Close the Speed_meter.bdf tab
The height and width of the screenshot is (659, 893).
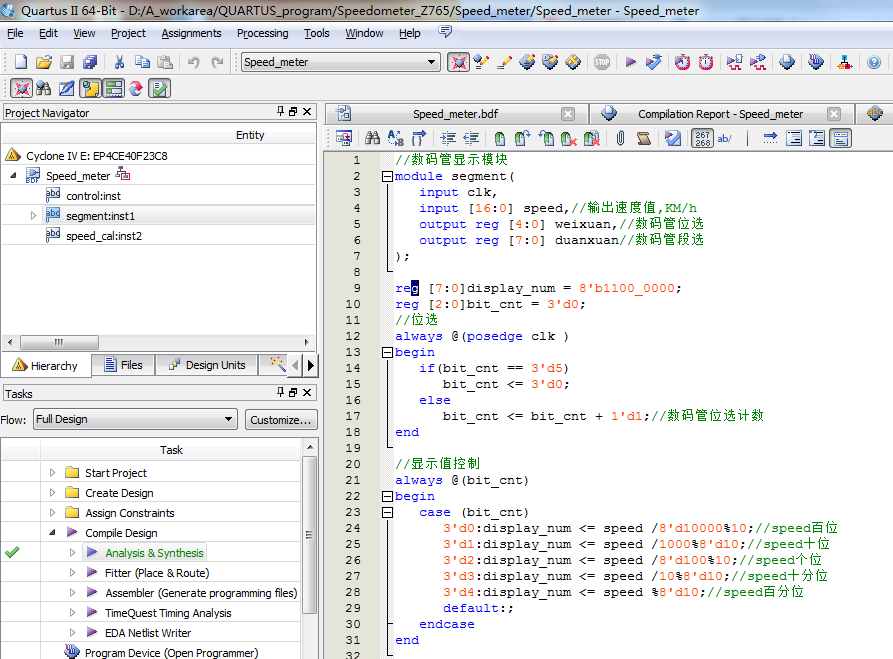click(568, 114)
